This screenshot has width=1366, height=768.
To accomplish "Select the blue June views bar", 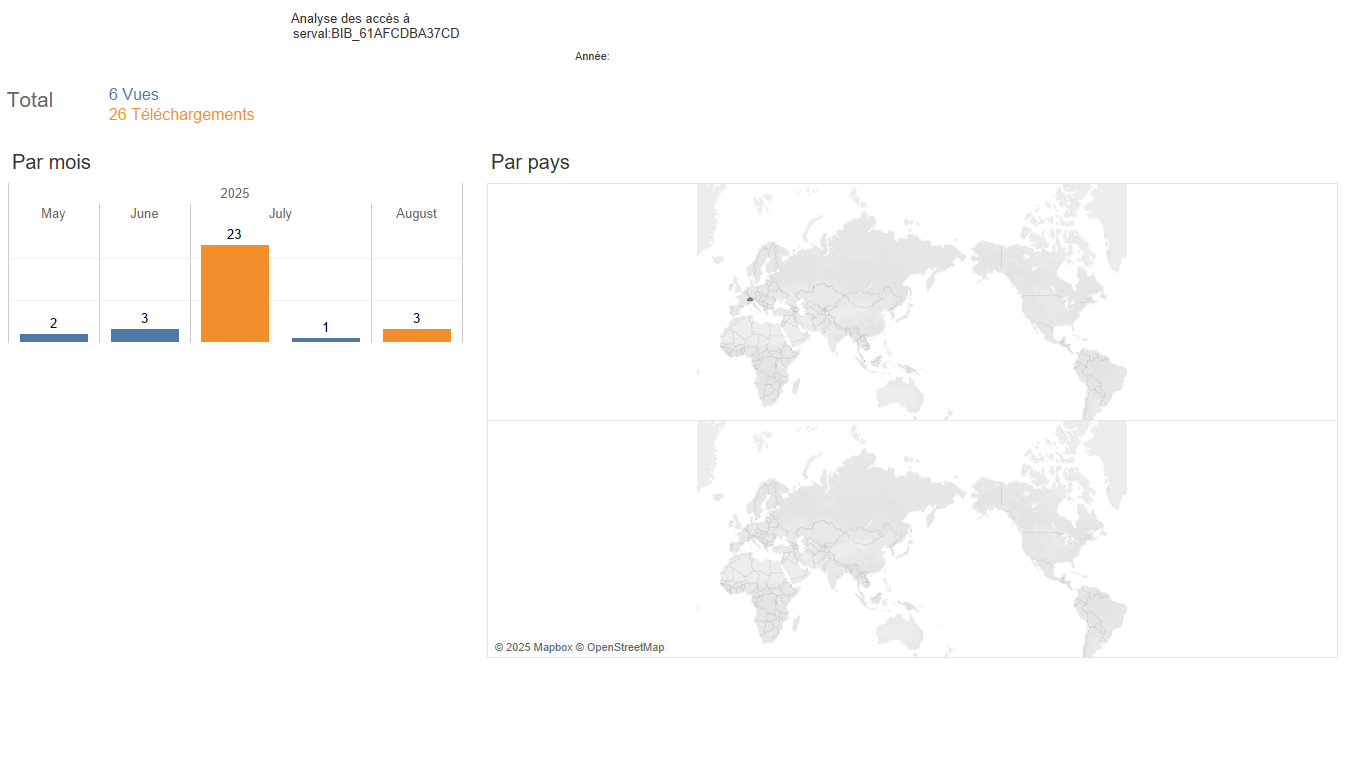I will [x=145, y=336].
